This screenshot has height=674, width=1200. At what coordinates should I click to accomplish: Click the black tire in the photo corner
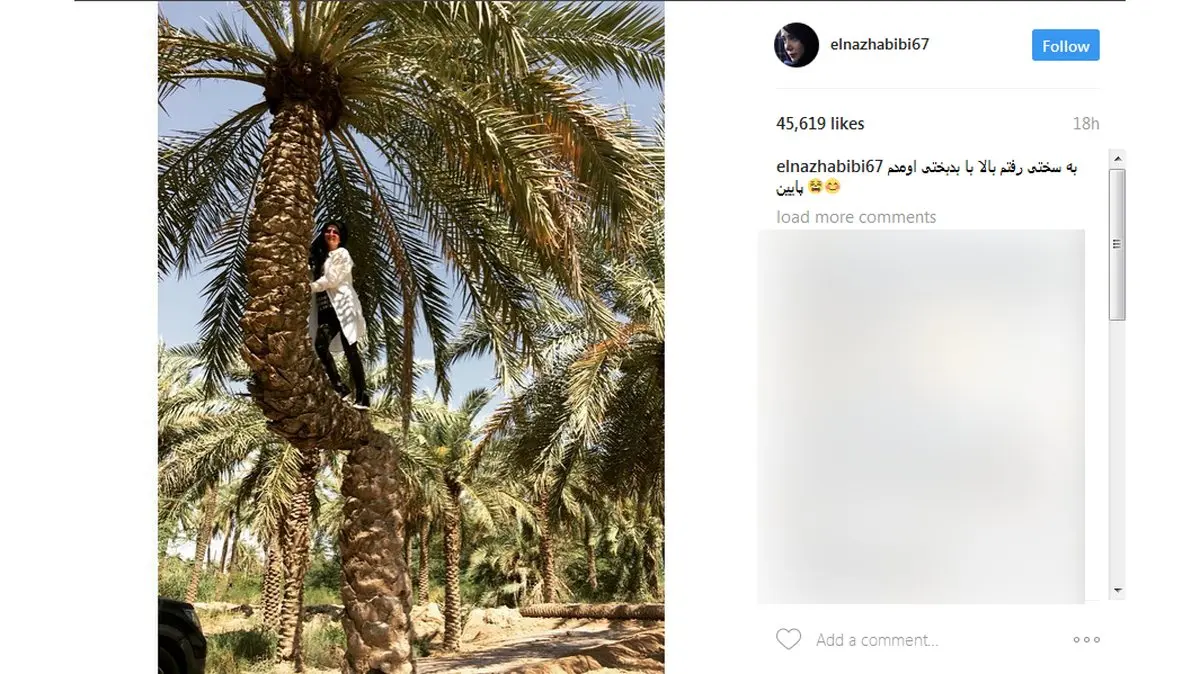click(179, 638)
